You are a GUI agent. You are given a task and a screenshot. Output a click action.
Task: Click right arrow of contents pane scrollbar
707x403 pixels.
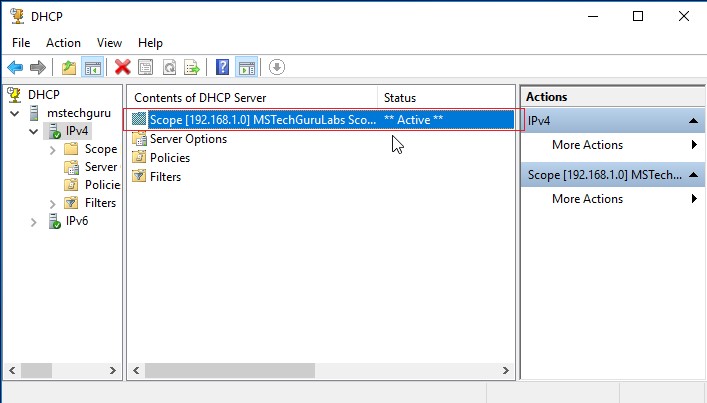click(506, 371)
